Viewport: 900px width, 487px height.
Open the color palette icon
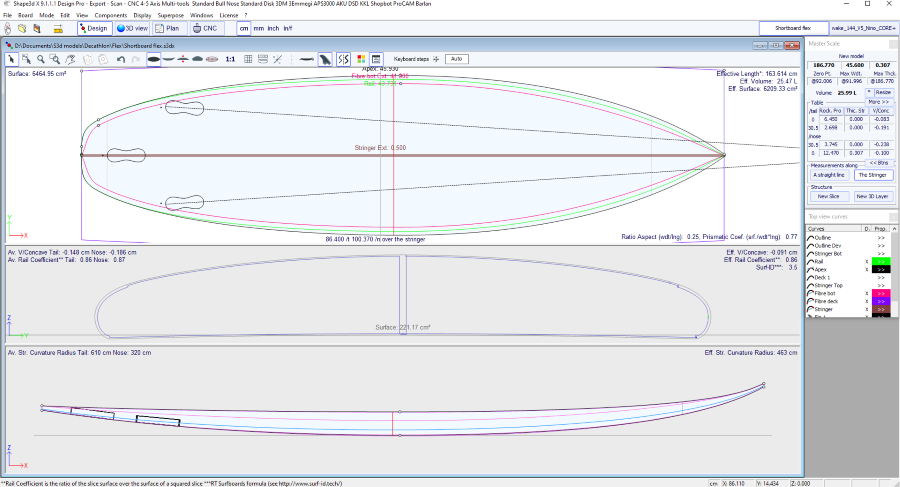[360, 60]
